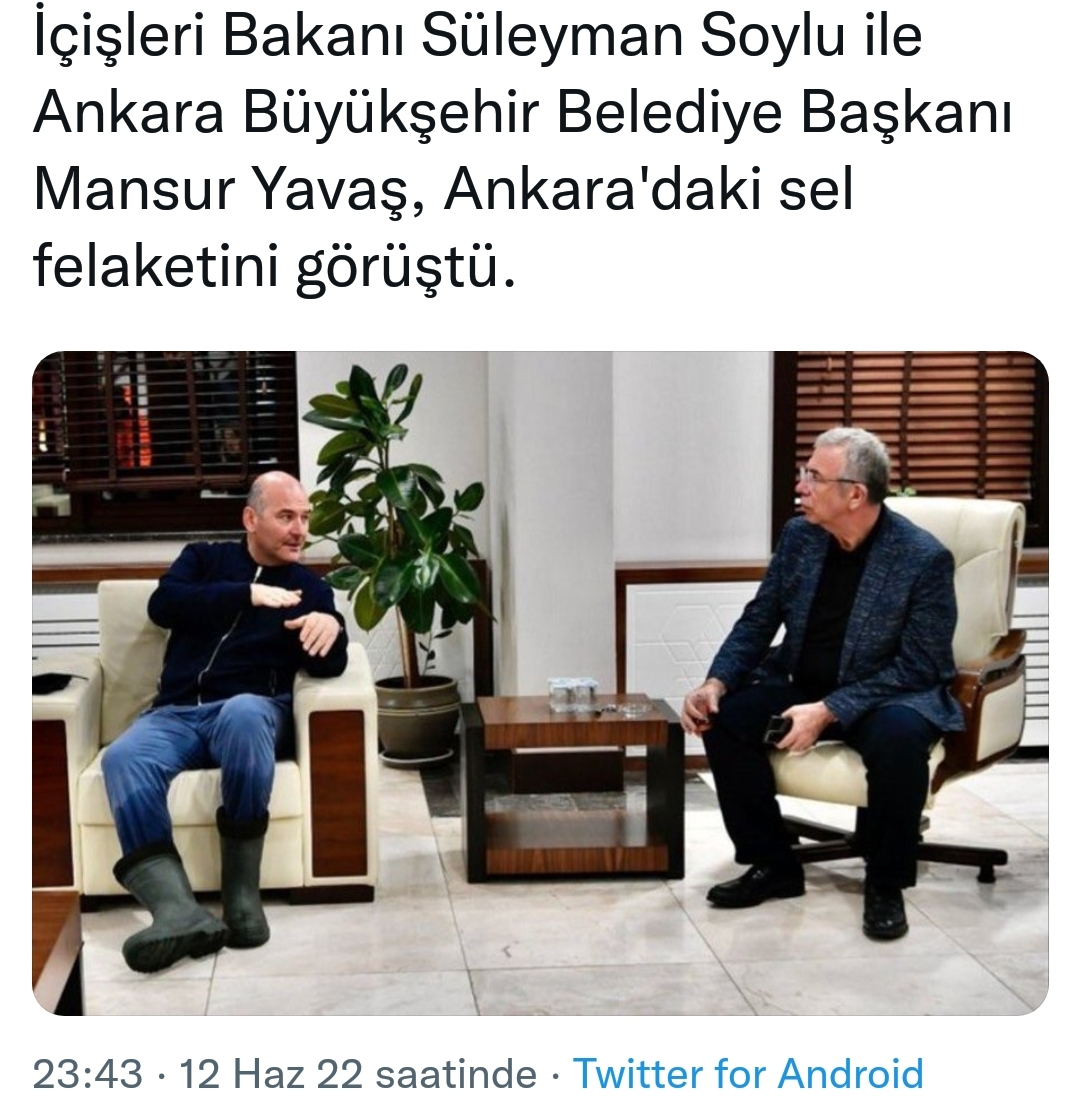Click the words felaketini görüştü

pos(274,269)
